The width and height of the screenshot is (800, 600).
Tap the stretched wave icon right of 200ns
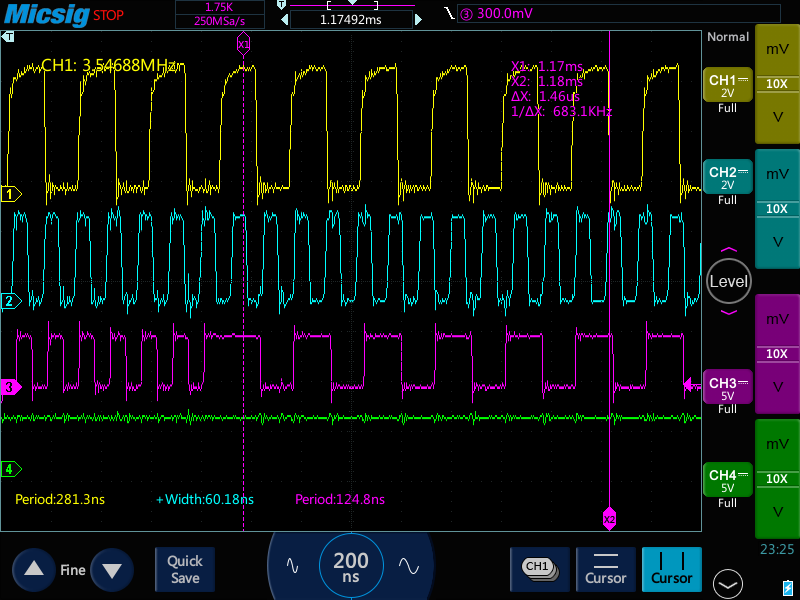(408, 565)
